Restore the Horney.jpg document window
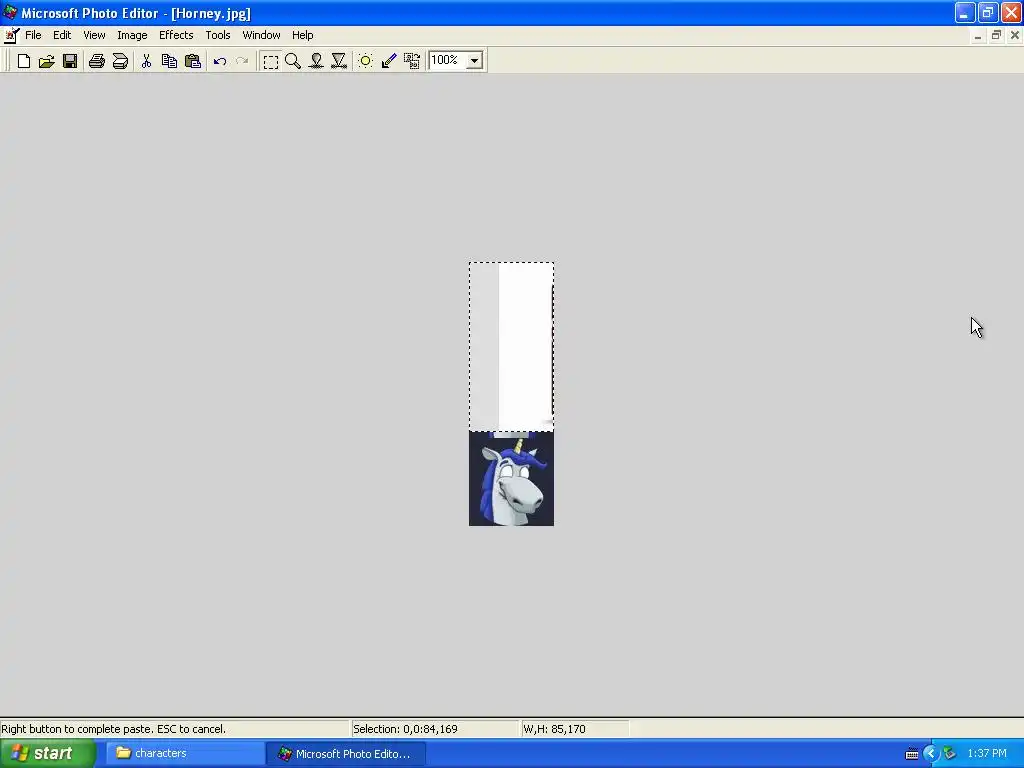 [996, 35]
